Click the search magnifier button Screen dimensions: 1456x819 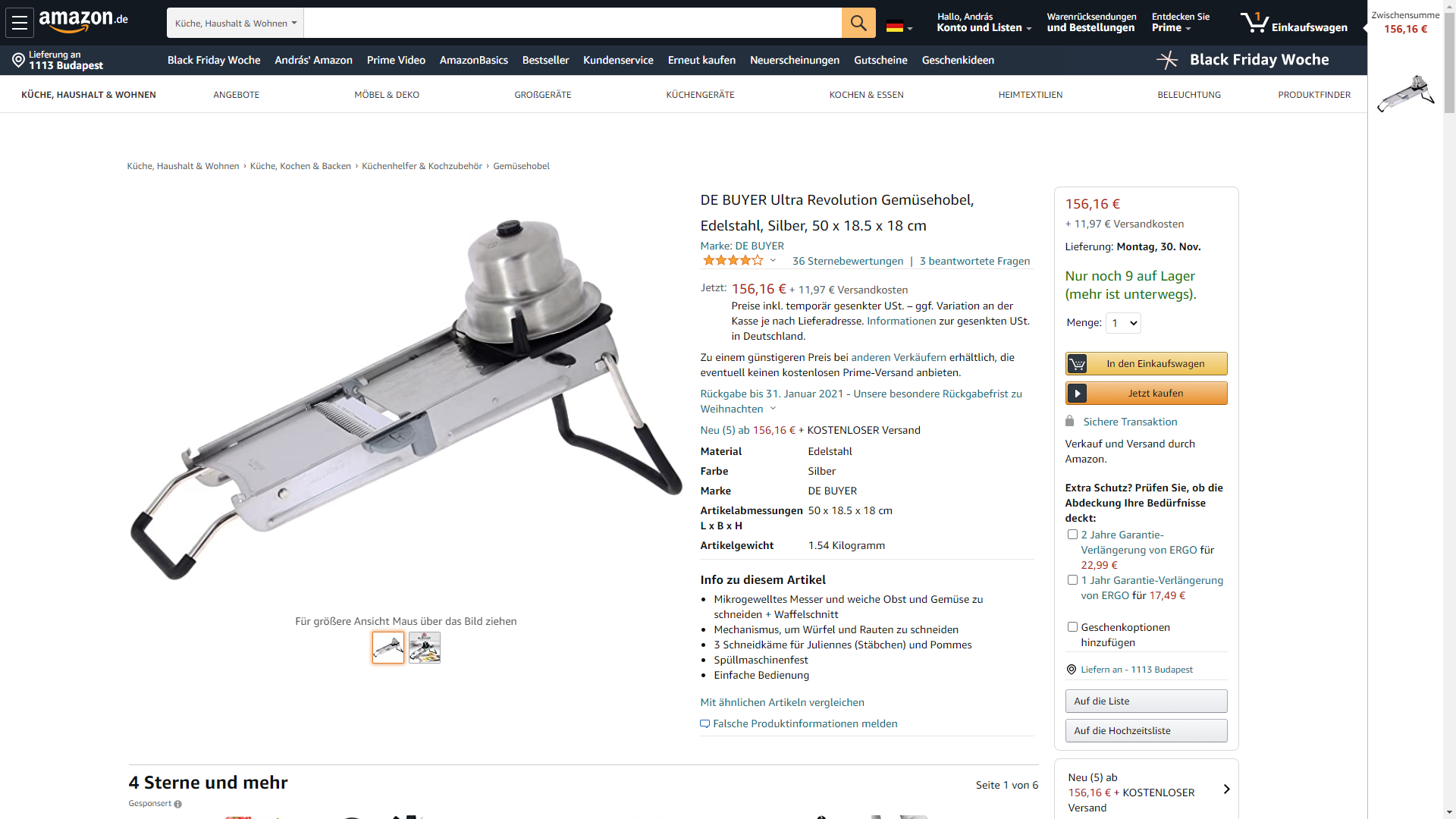pos(858,23)
